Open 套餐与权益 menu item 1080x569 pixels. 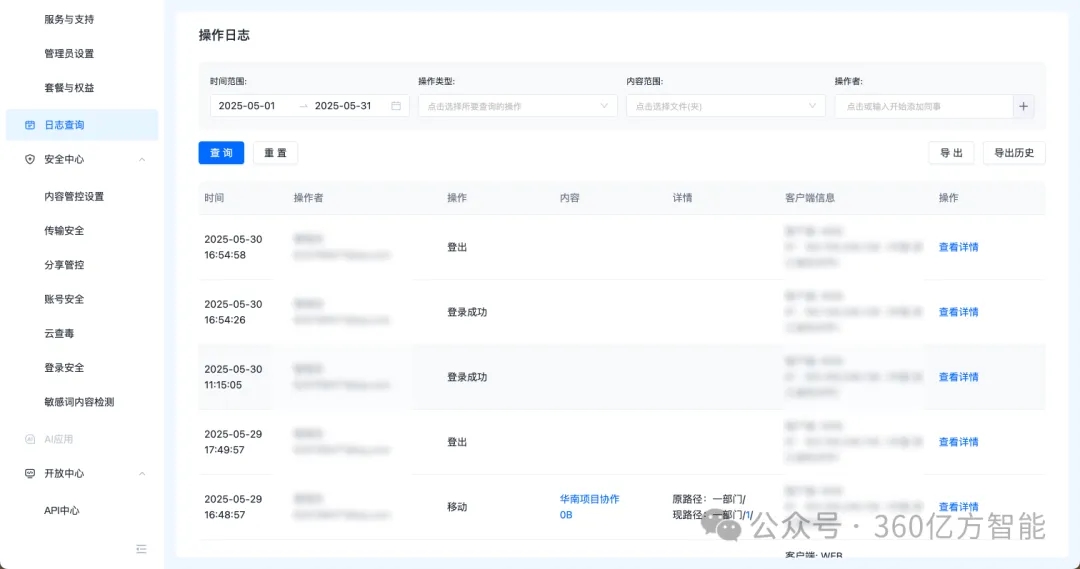point(69,87)
